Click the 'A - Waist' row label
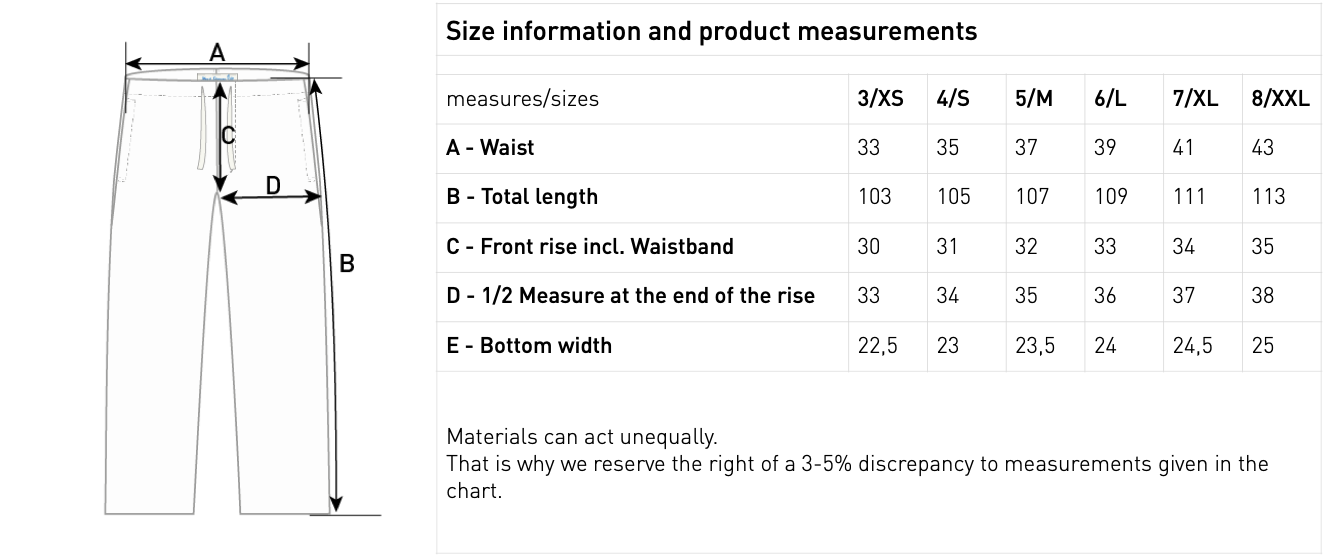The height and width of the screenshot is (557, 1324). tap(490, 148)
